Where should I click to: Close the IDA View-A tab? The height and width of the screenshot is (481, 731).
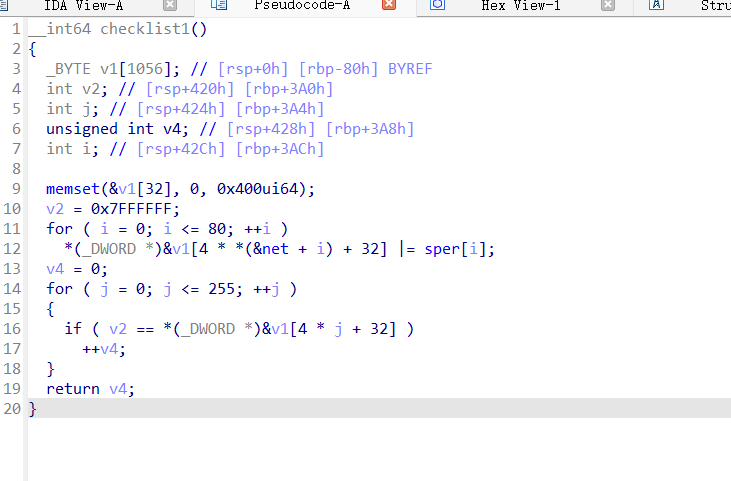[170, 5]
